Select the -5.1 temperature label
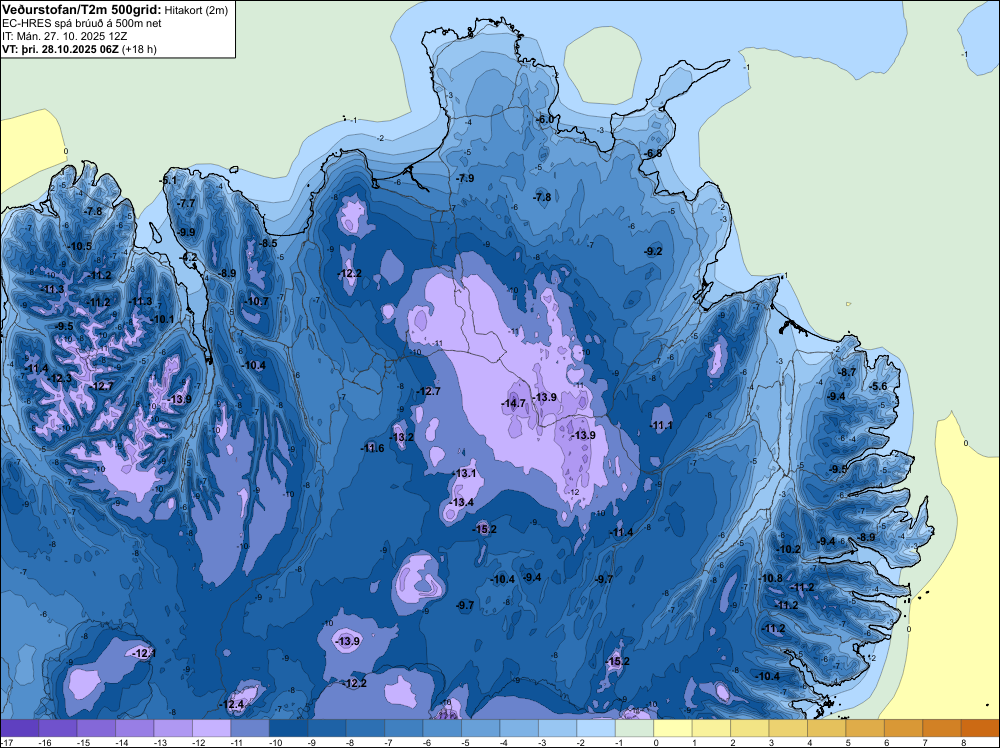The width and height of the screenshot is (1000, 748). [168, 180]
